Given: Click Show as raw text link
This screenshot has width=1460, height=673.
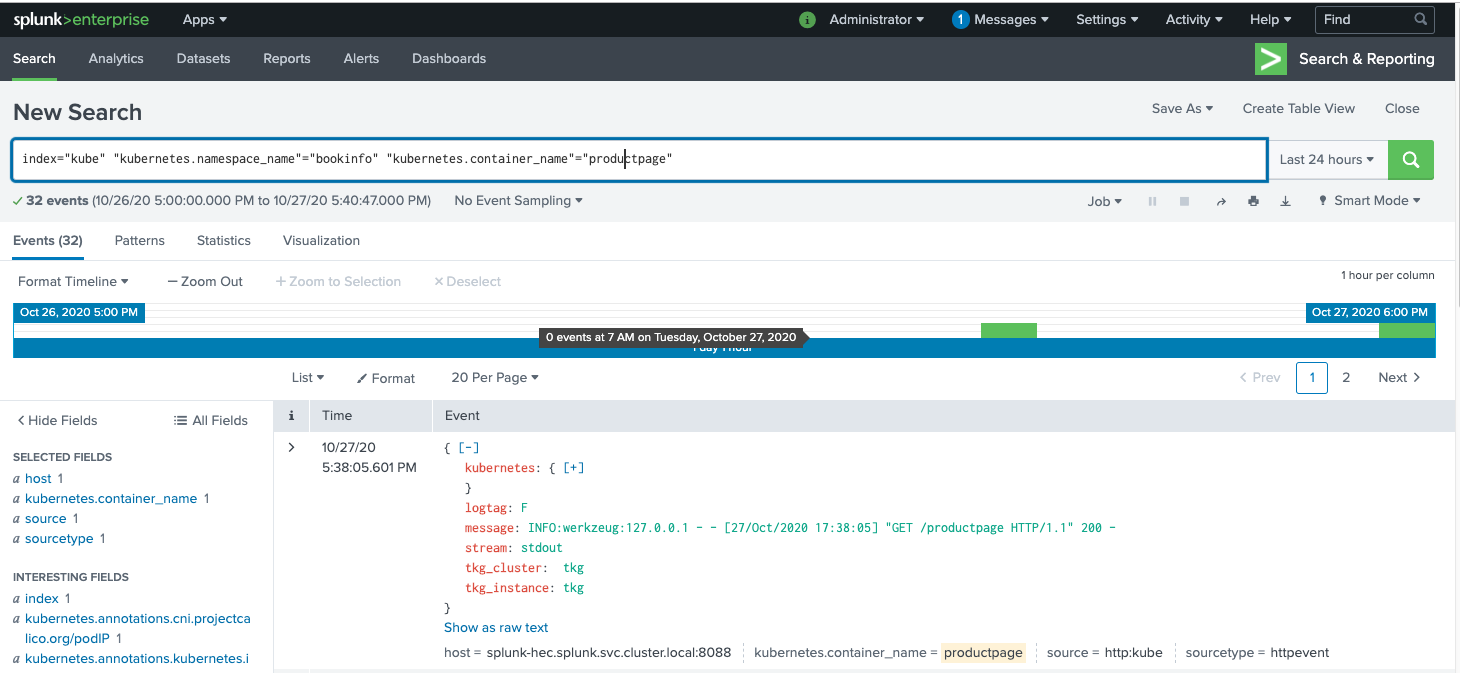Looking at the screenshot, I should click(x=496, y=627).
